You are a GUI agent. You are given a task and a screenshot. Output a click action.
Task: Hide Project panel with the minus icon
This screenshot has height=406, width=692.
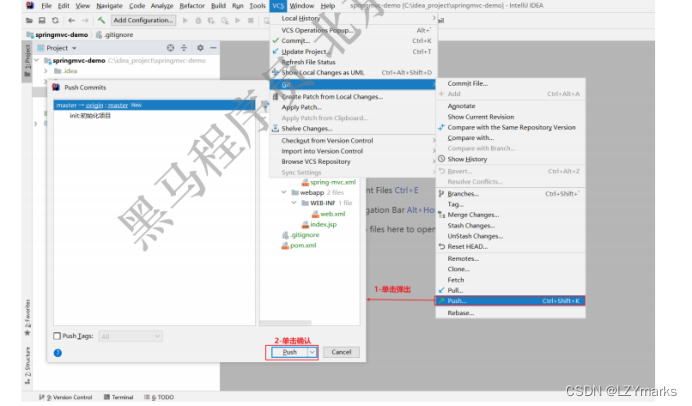213,48
